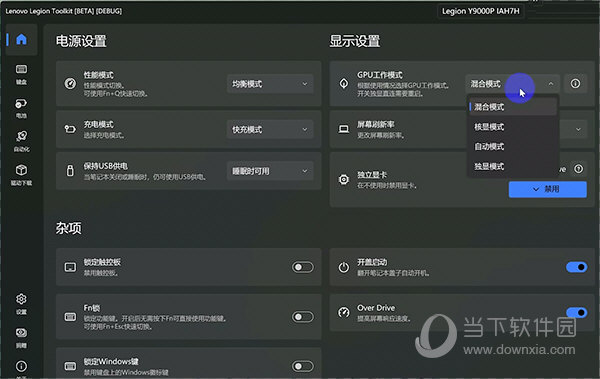
Task: Click the Legion Y9000P IAH7H model label
Action: pyautogui.click(x=481, y=11)
